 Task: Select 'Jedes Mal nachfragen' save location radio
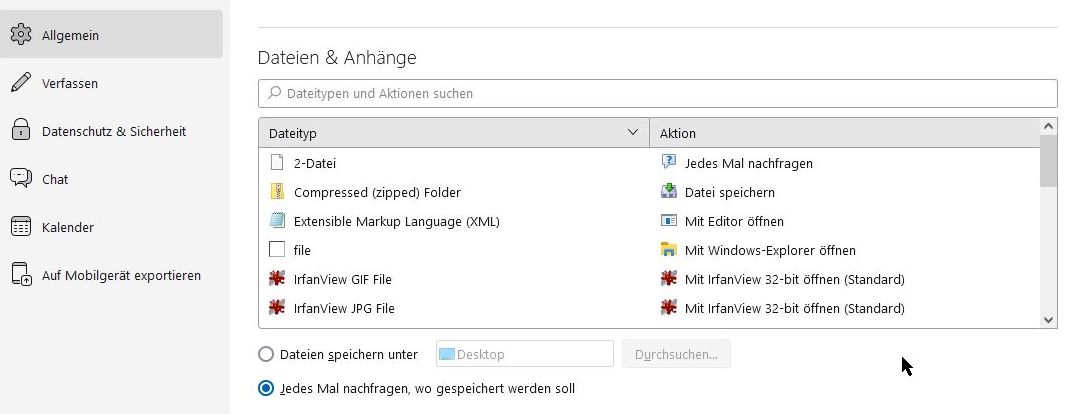266,388
